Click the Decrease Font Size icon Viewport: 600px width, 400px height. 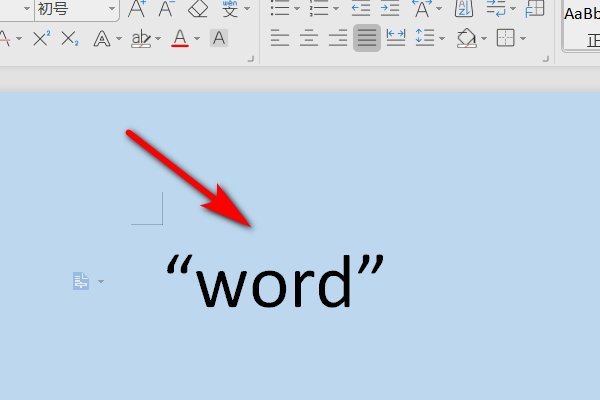pos(166,9)
